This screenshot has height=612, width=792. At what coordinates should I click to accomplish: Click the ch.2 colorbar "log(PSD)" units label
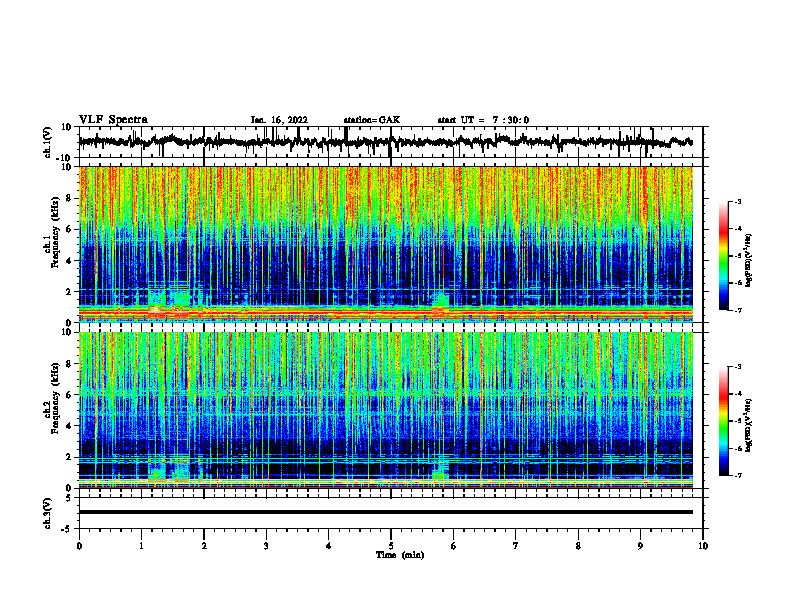(750, 425)
